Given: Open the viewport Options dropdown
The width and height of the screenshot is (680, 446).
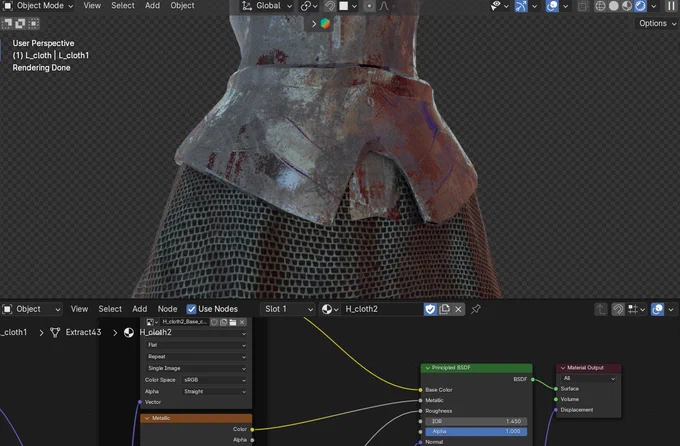Looking at the screenshot, I should point(657,23).
